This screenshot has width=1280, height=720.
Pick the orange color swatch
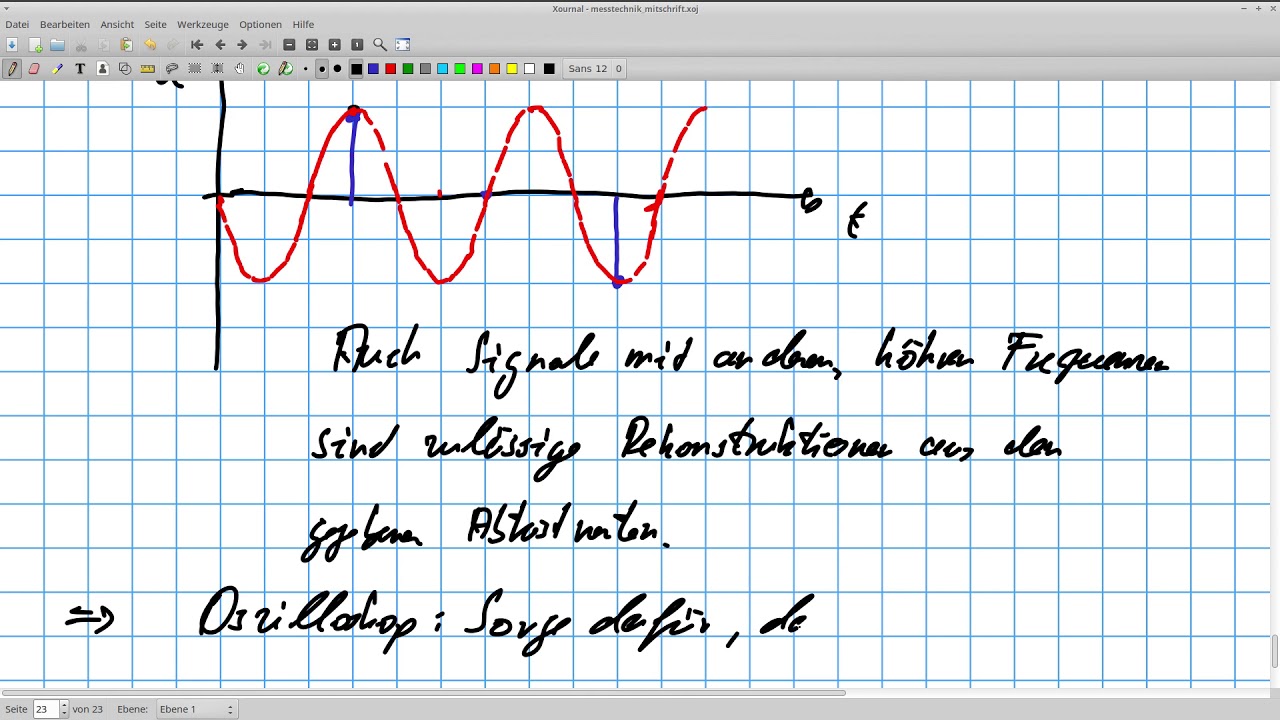coord(494,69)
